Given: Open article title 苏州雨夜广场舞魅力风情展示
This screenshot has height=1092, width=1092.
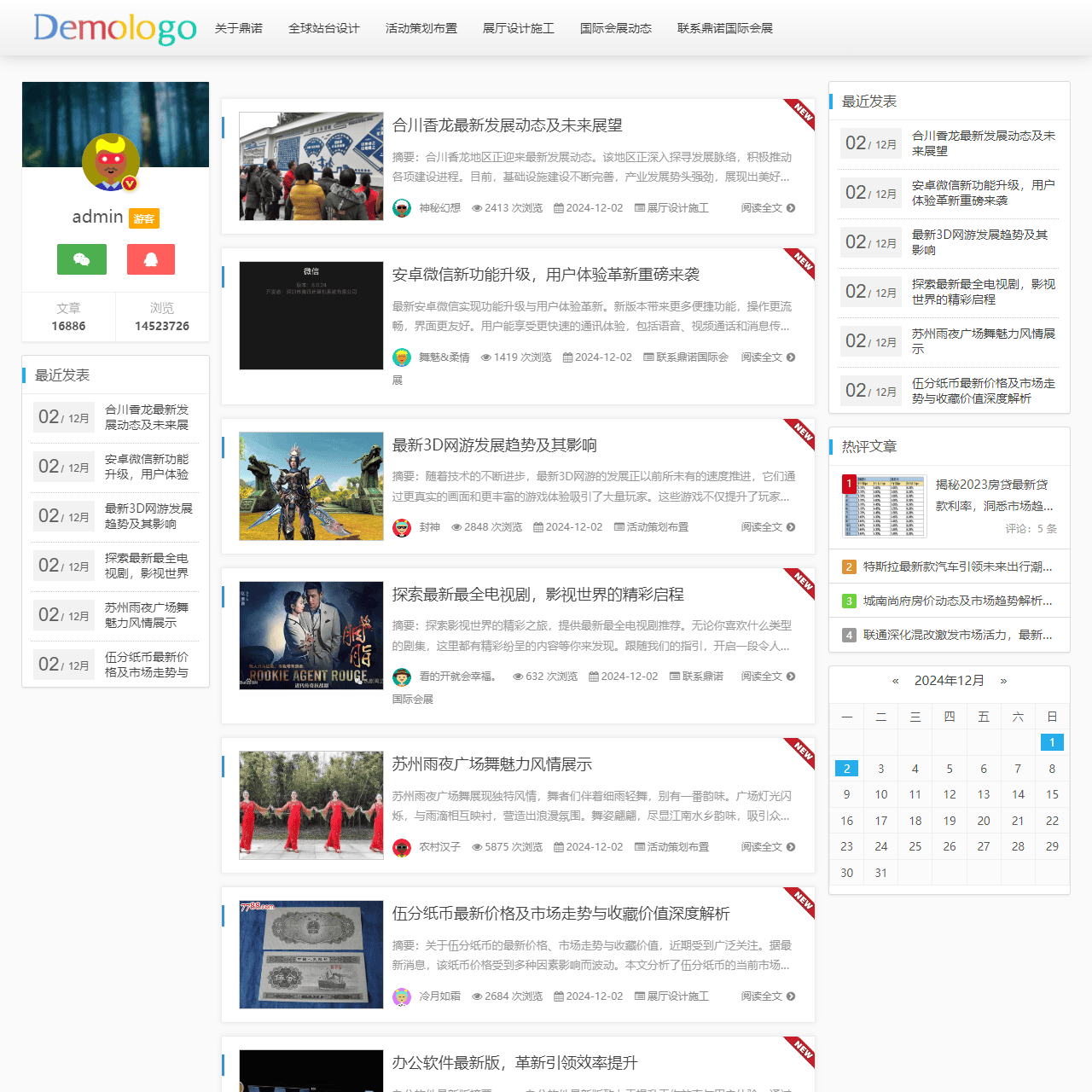Looking at the screenshot, I should [492, 764].
